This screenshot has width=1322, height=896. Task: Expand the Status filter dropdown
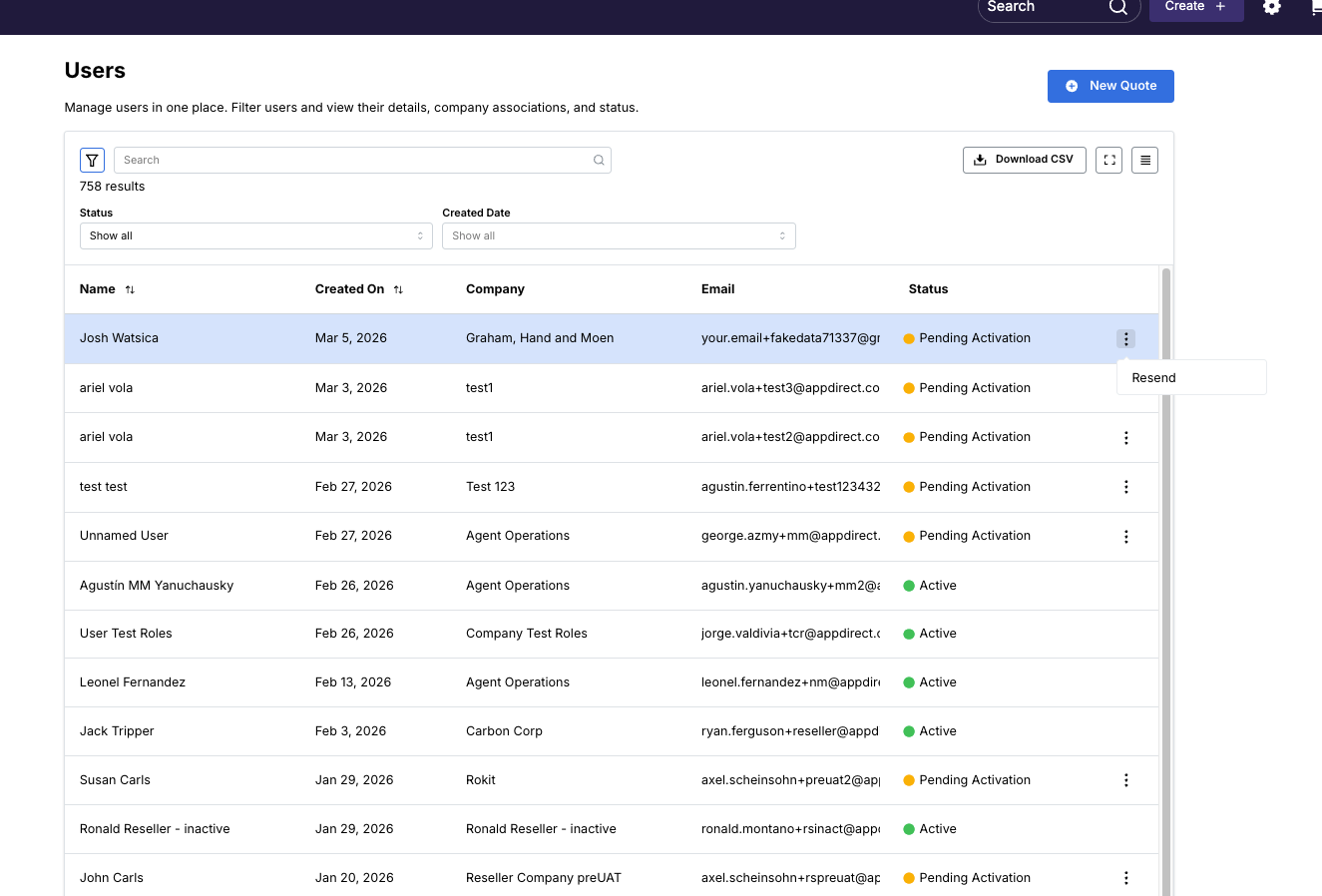pos(255,235)
